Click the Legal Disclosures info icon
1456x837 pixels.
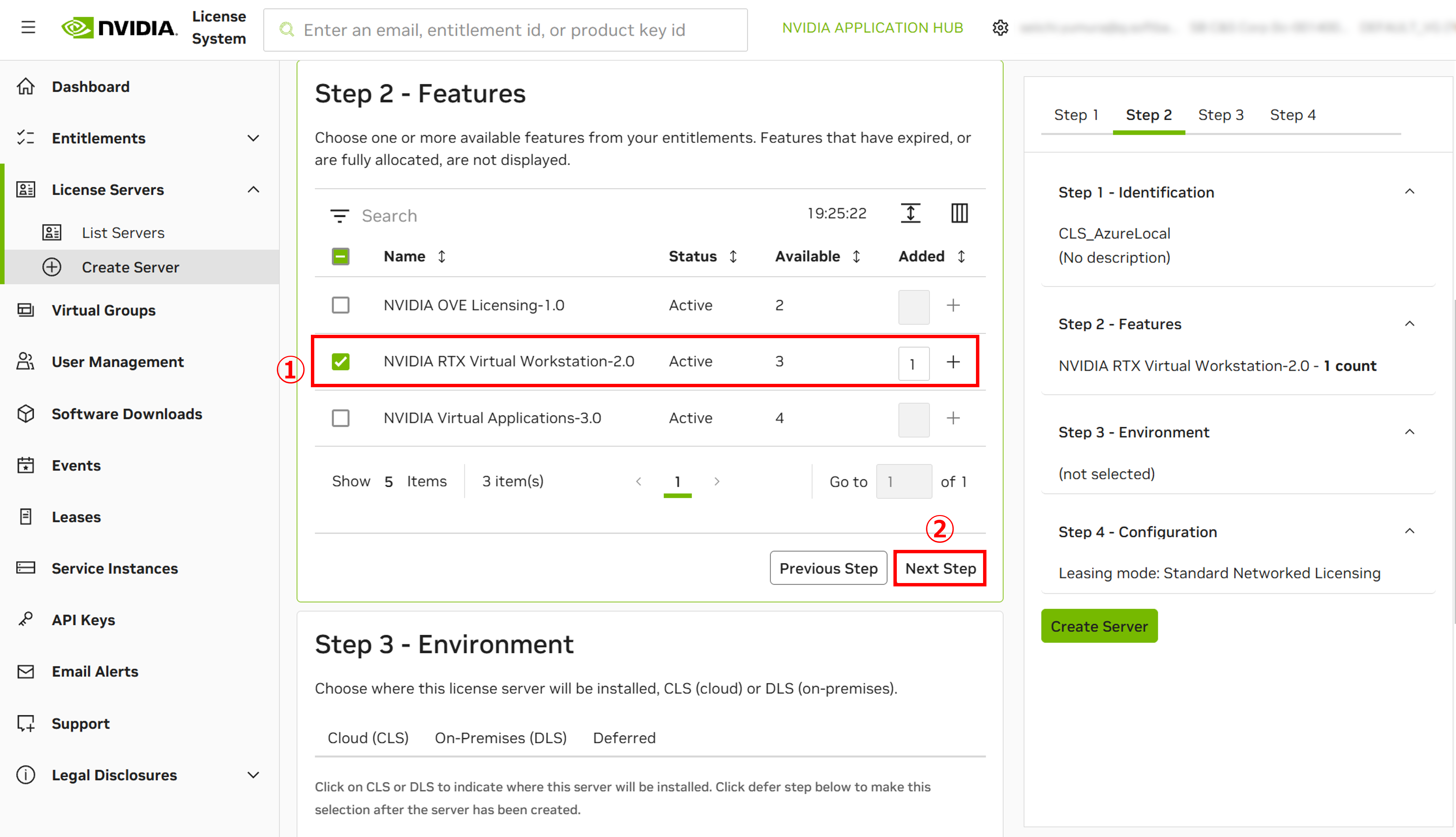(x=26, y=774)
